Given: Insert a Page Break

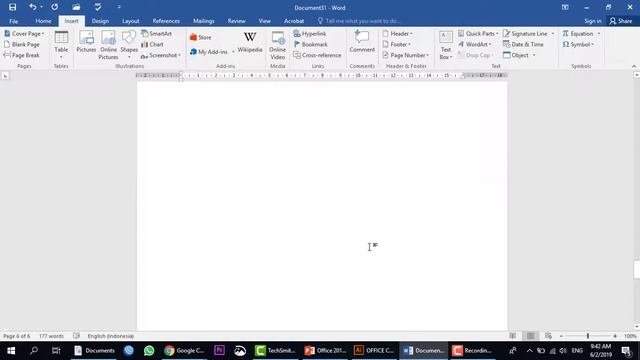Looking at the screenshot, I should pyautogui.click(x=22, y=55).
